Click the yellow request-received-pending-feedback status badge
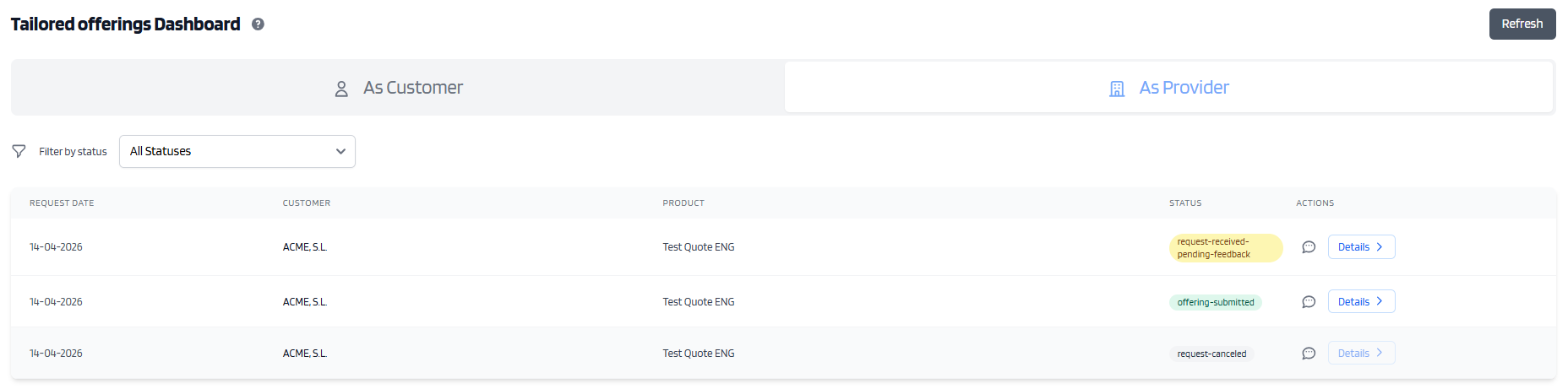 point(1225,248)
